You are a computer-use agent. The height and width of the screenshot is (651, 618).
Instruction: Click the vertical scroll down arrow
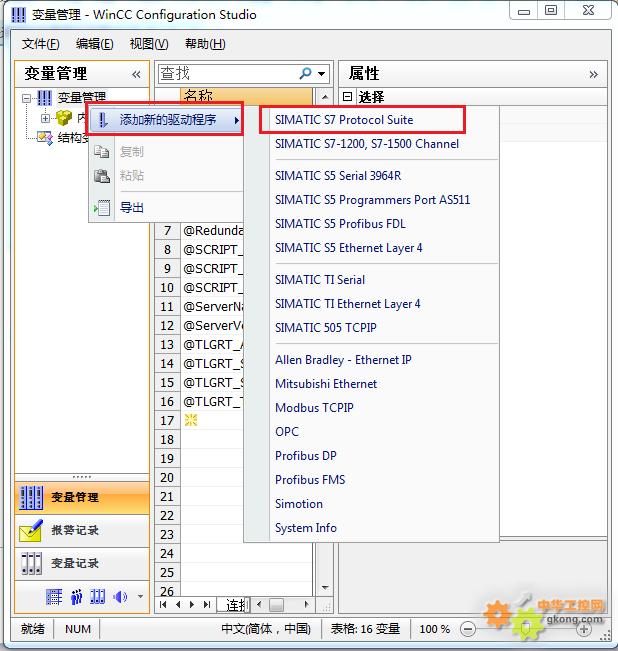[x=325, y=587]
